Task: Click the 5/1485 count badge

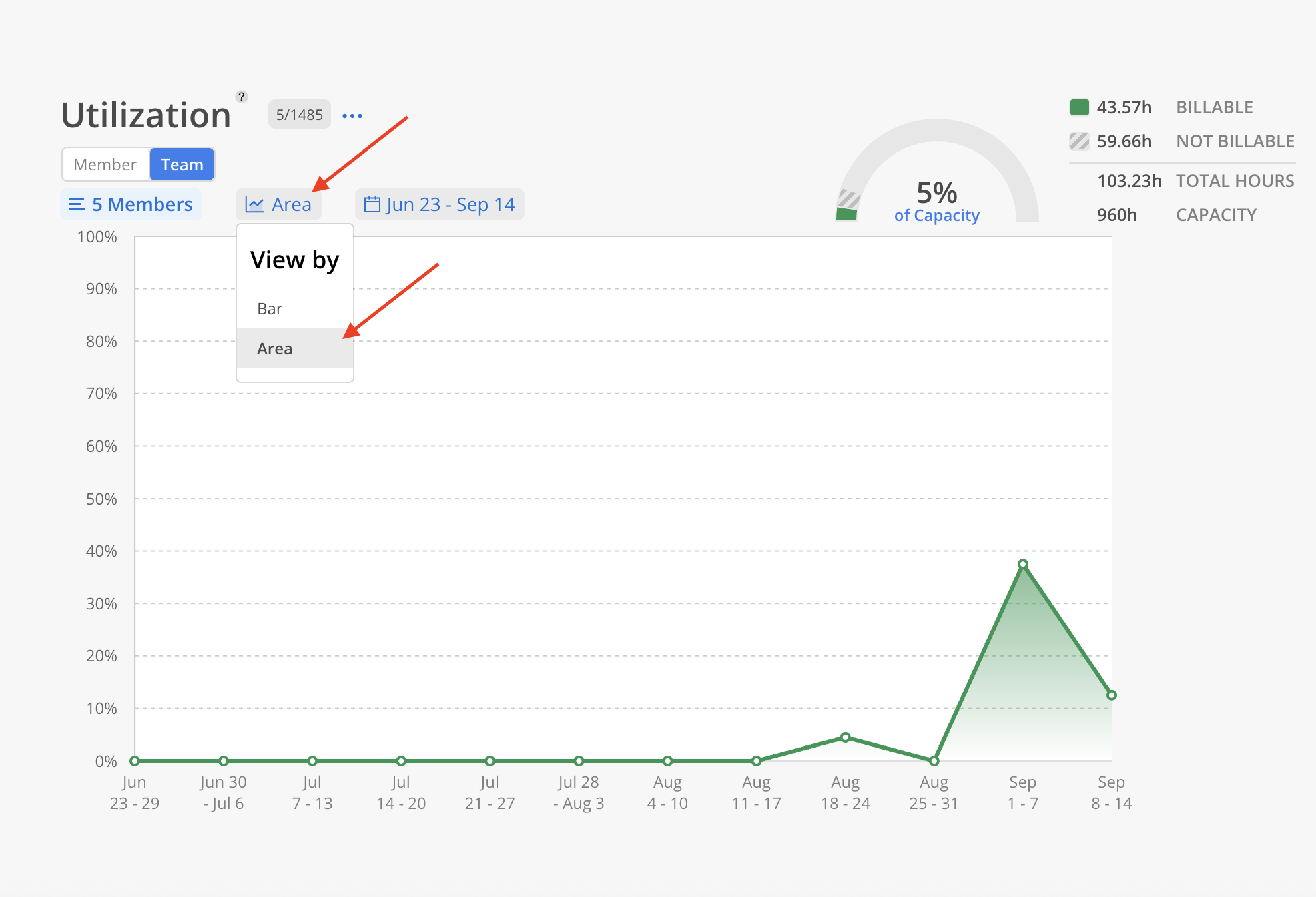Action: tap(300, 115)
